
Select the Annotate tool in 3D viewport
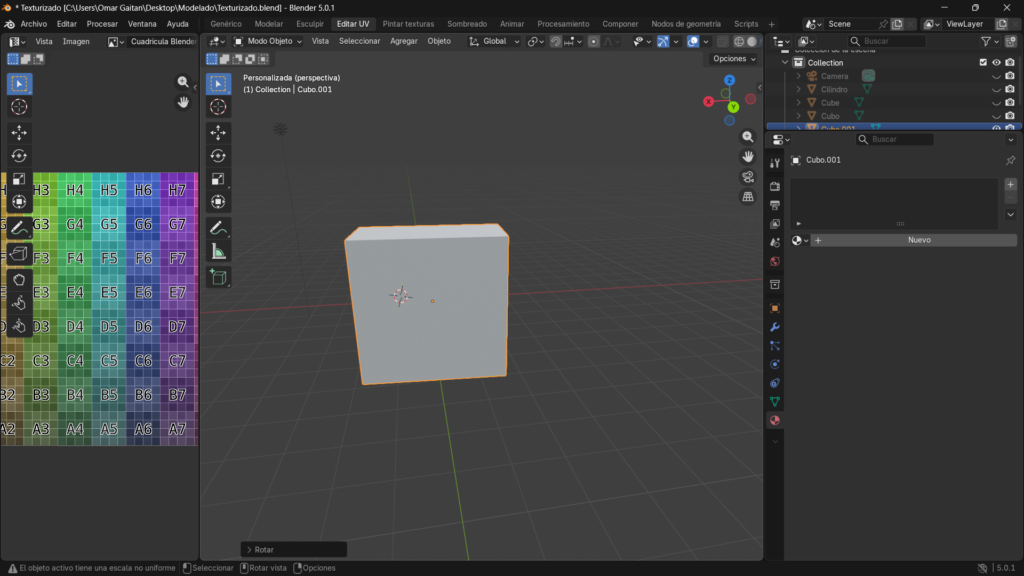coord(218,228)
